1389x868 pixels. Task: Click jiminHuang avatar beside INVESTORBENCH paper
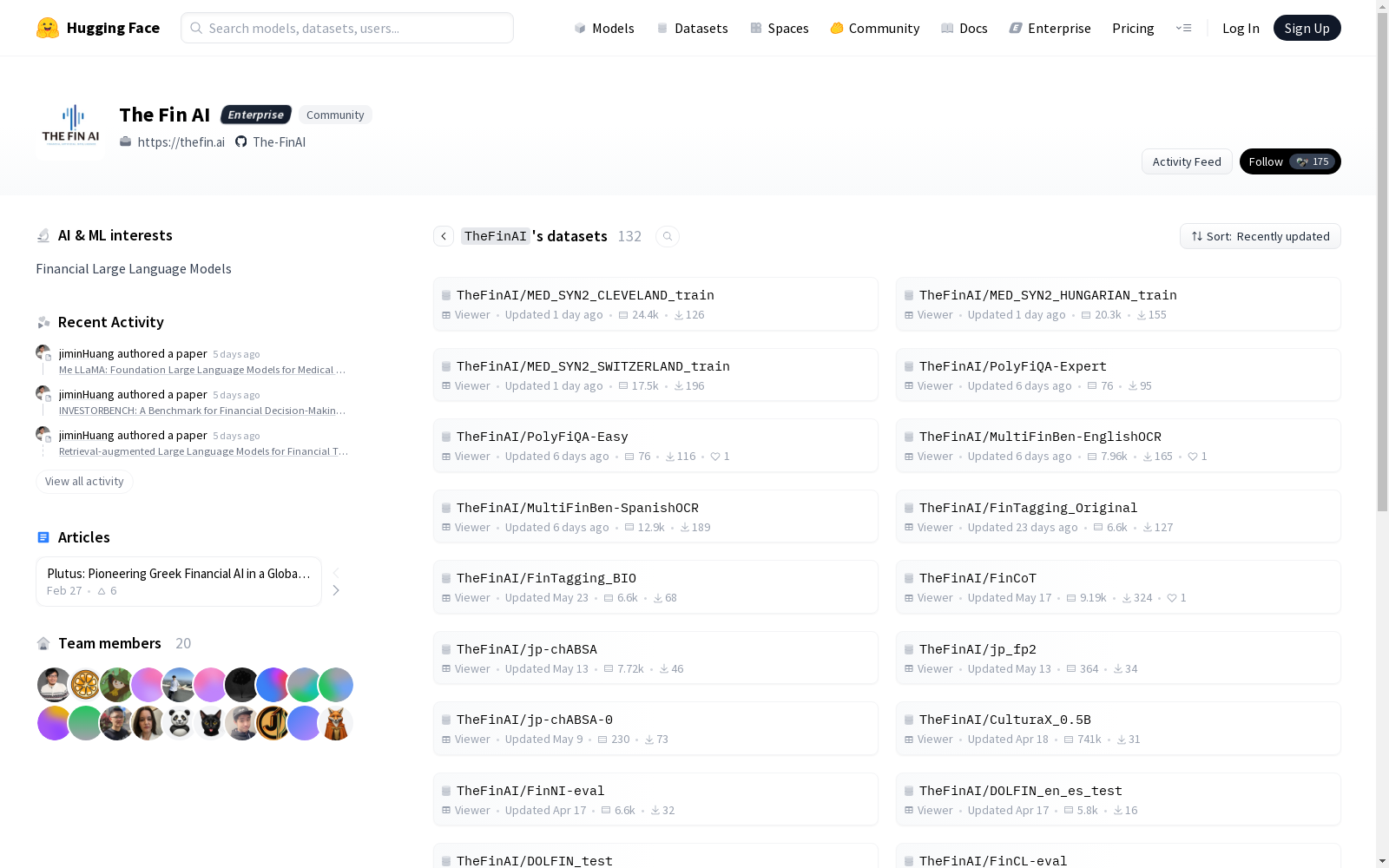(43, 393)
